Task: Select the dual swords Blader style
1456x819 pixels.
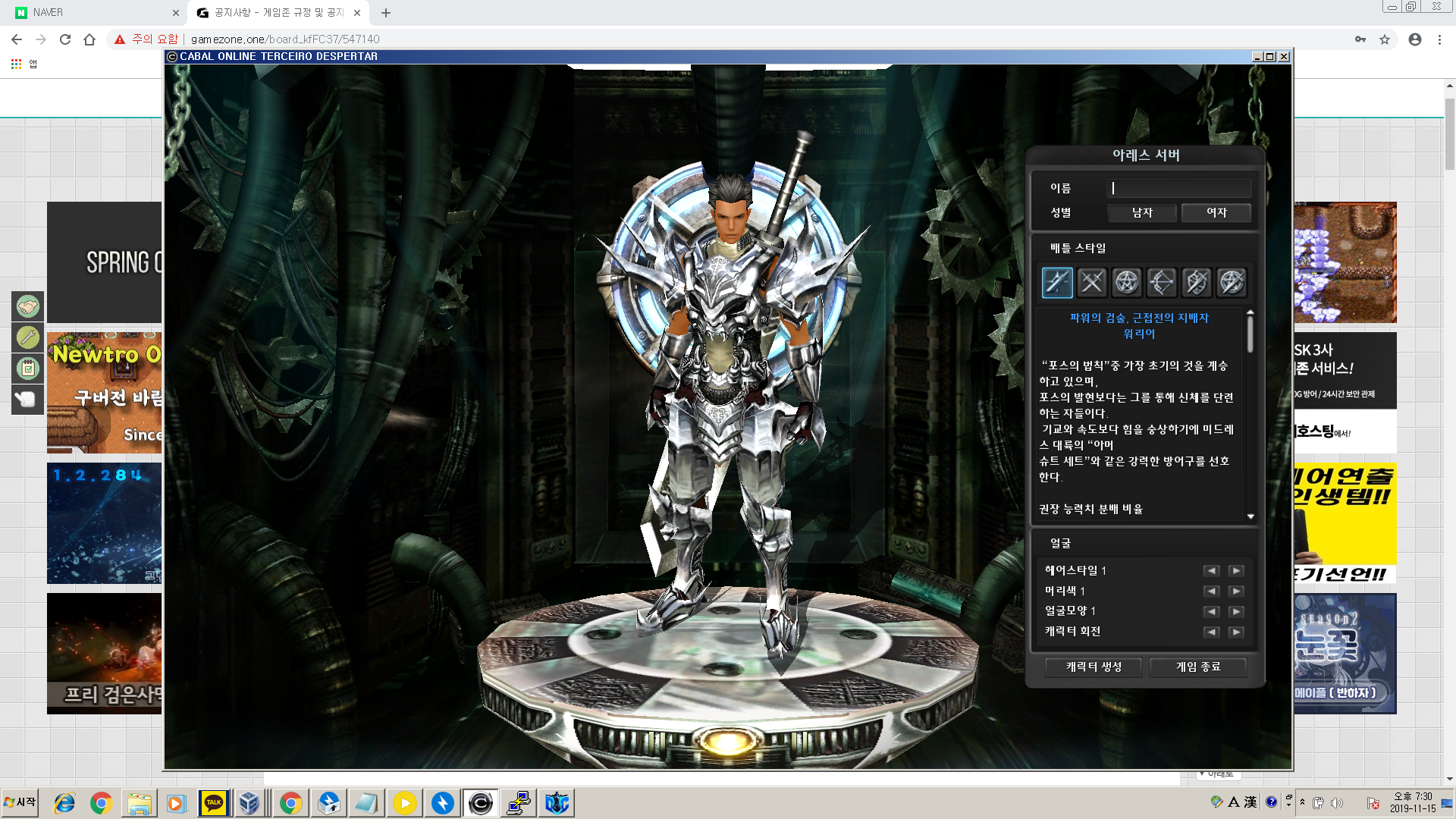Action: coord(1092,282)
